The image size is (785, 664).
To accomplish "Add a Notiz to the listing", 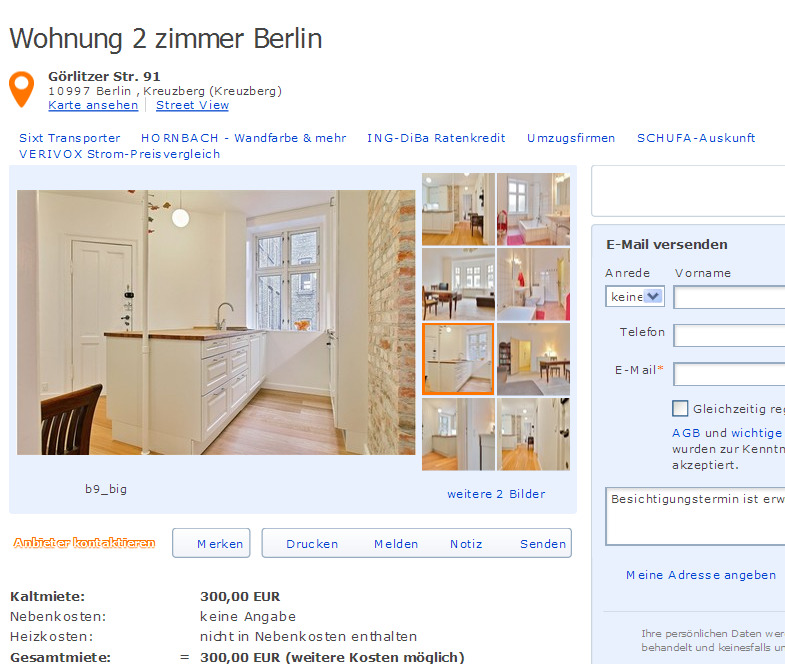I will pyautogui.click(x=466, y=544).
